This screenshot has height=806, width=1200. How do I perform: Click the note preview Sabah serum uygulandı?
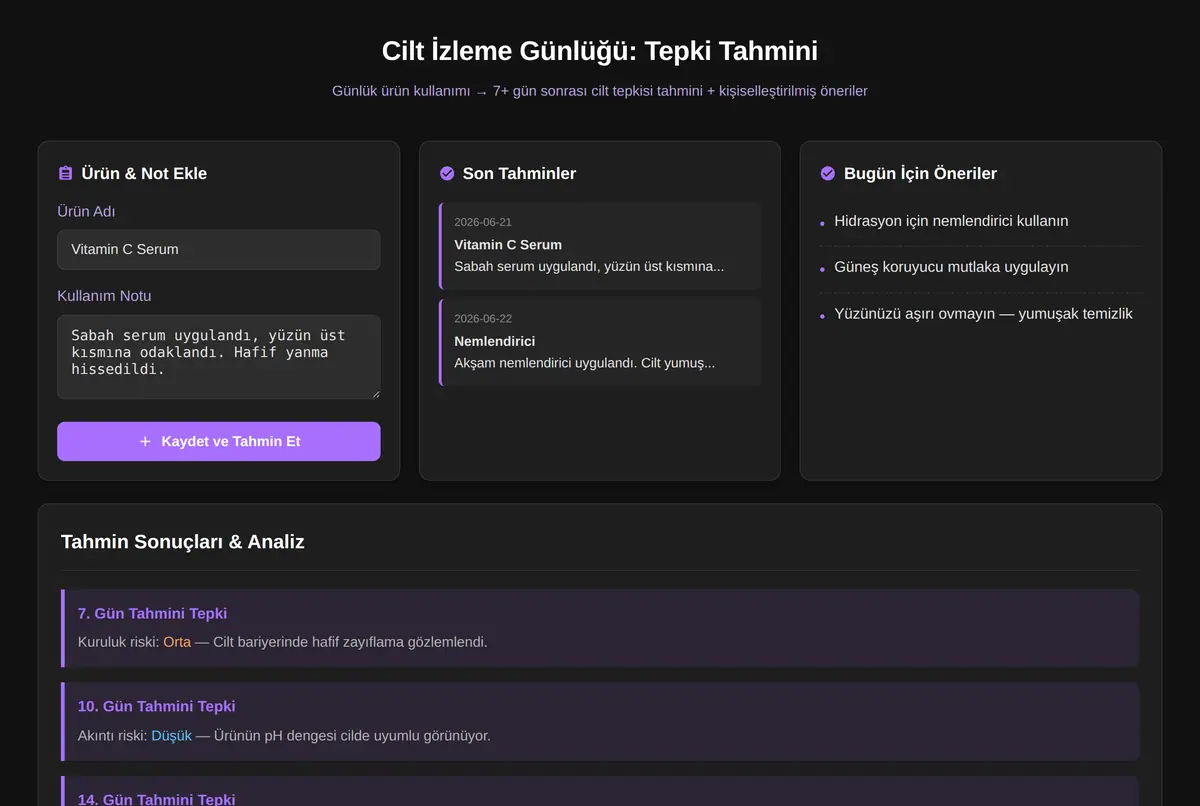tap(589, 267)
